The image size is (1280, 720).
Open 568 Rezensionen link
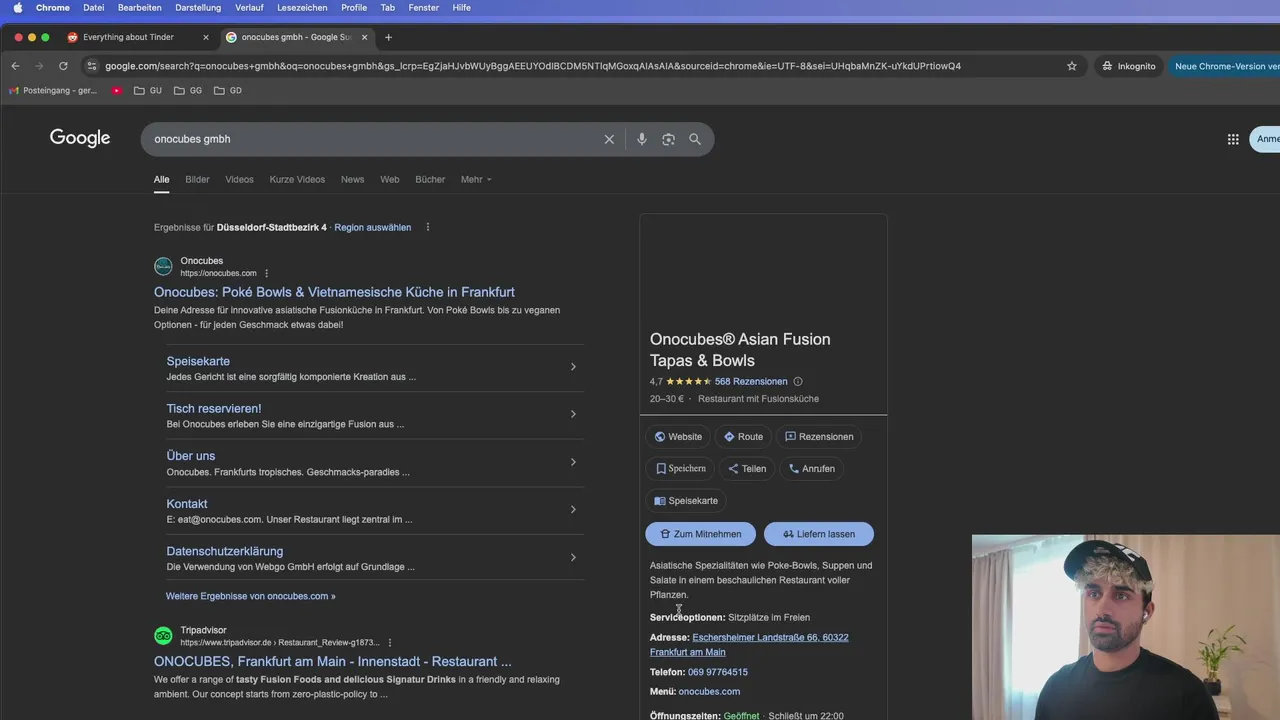pyautogui.click(x=751, y=381)
